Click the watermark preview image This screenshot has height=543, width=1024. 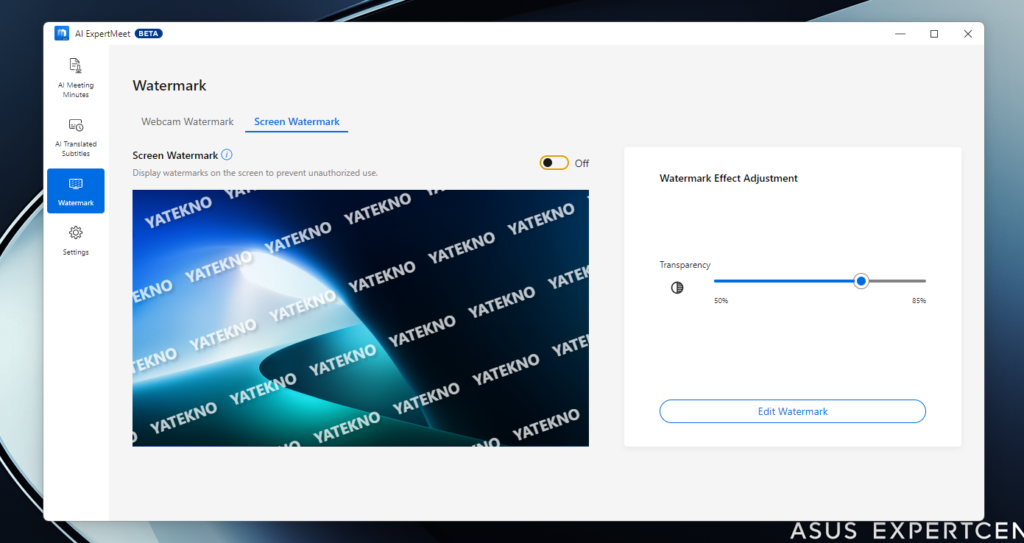tap(360, 318)
